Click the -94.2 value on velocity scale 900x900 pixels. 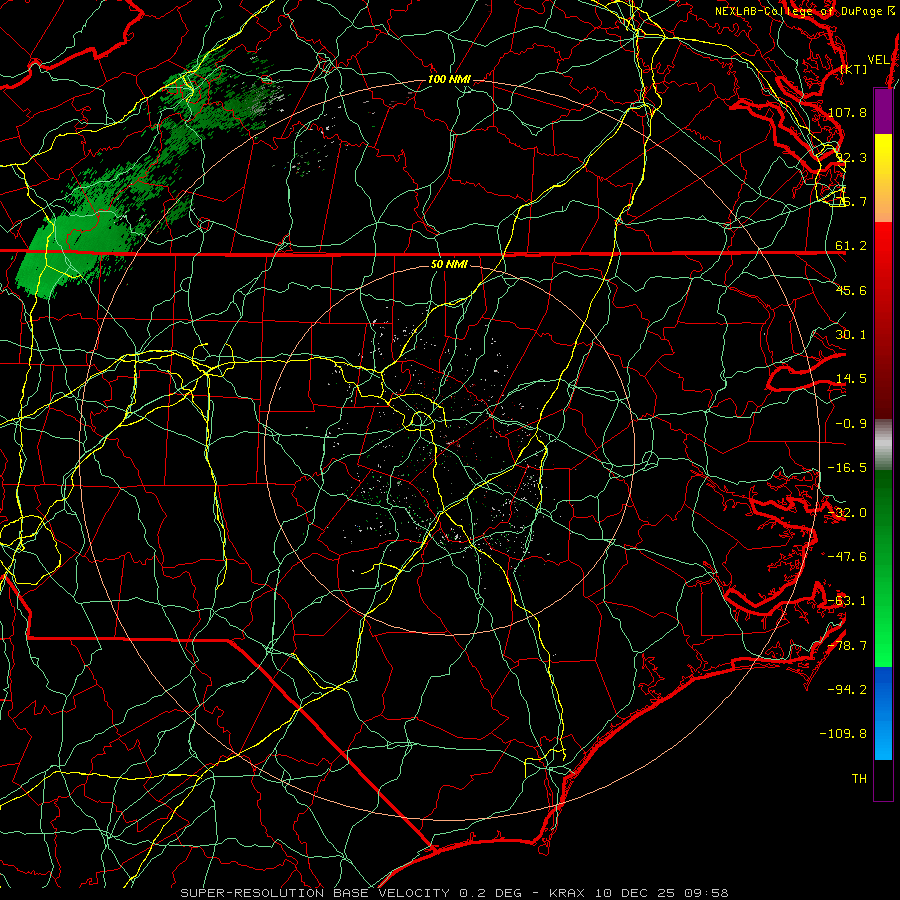[x=847, y=690]
